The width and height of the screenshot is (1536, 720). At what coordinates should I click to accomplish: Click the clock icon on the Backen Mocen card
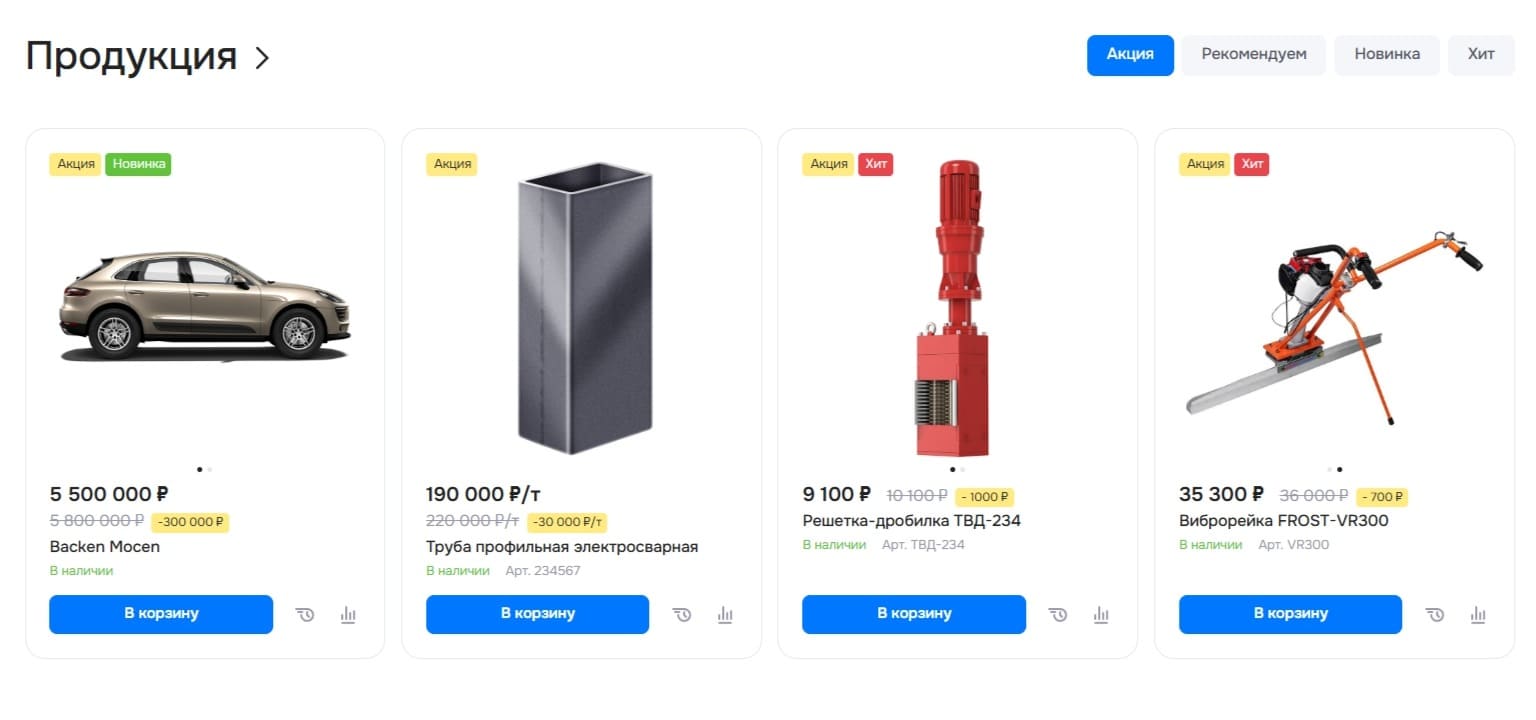coord(305,615)
